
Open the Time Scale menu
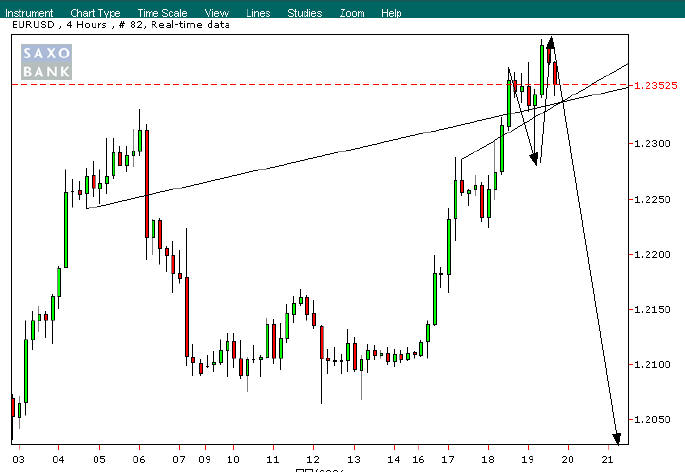point(163,13)
